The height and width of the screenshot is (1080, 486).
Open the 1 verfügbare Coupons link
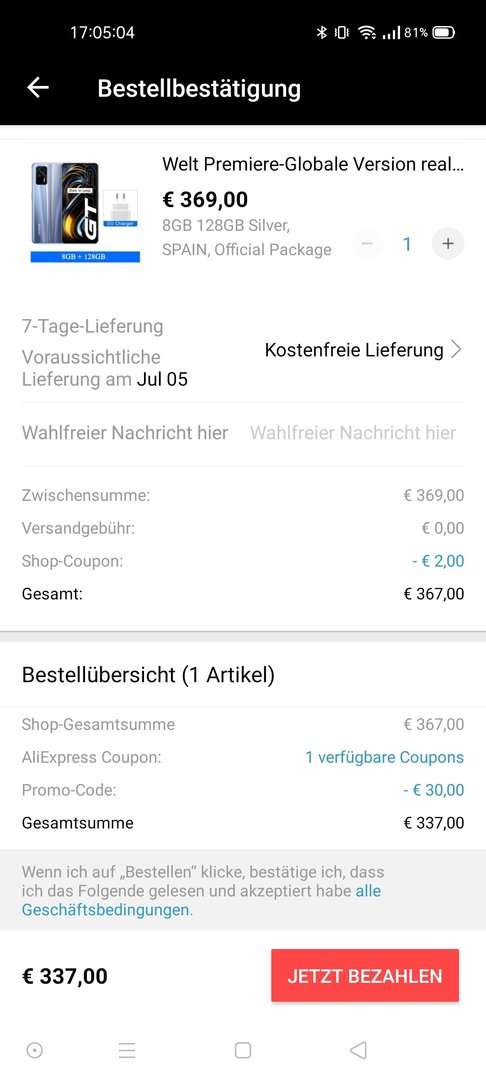pyautogui.click(x=385, y=757)
